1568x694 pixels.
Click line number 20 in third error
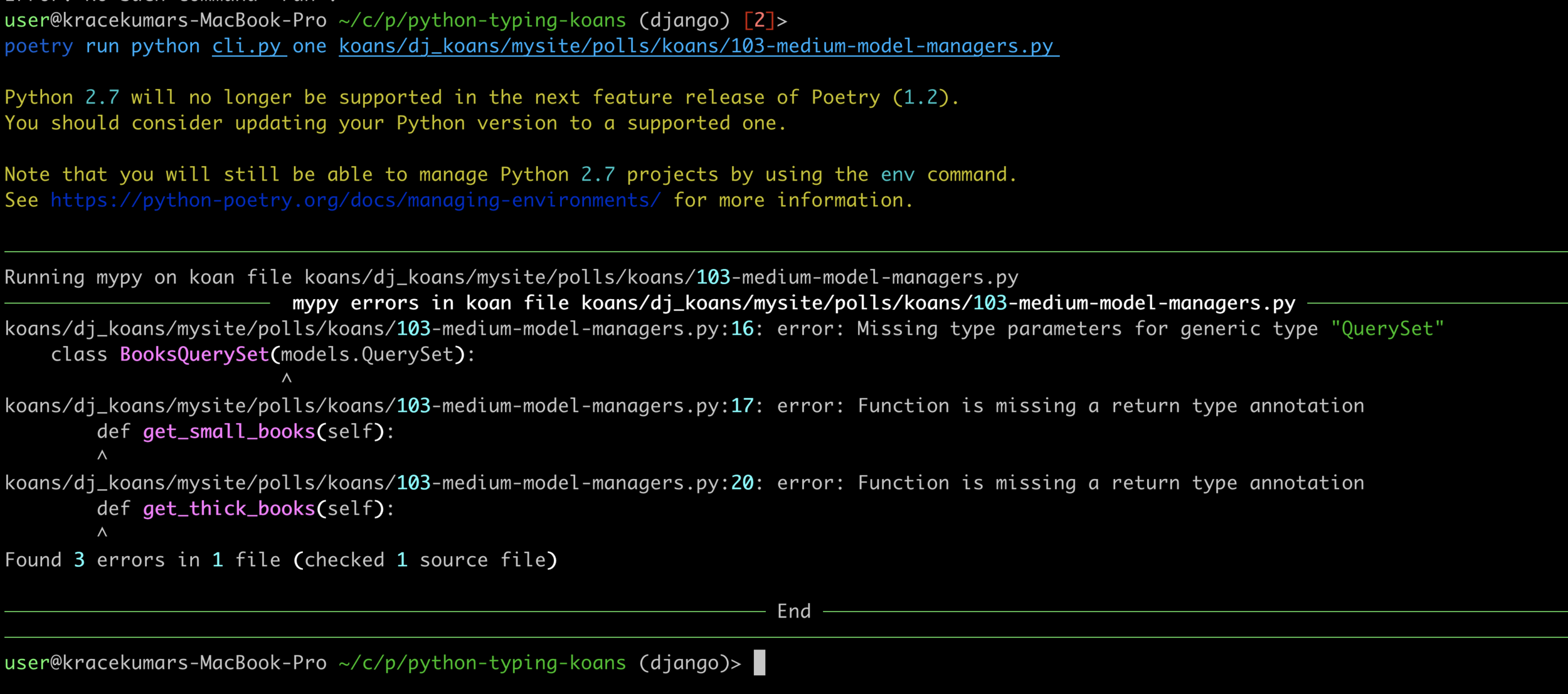pyautogui.click(x=742, y=483)
